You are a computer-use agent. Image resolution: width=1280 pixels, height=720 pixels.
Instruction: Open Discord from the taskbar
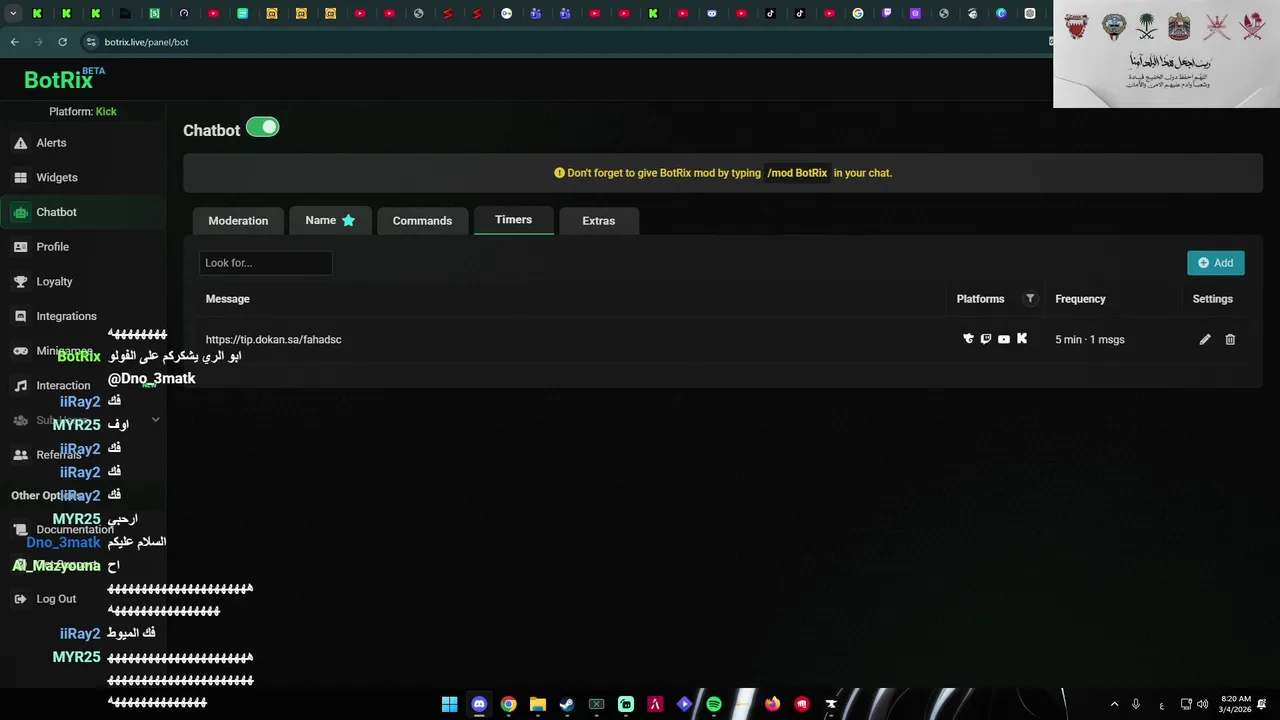[x=479, y=705]
